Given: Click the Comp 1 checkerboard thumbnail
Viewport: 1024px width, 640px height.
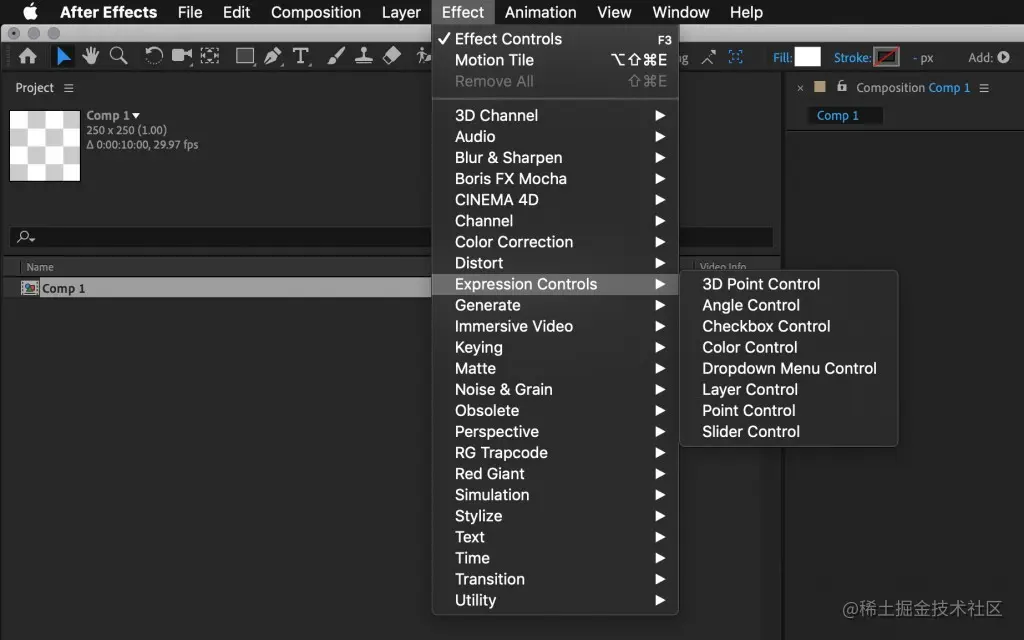Looking at the screenshot, I should [x=44, y=146].
